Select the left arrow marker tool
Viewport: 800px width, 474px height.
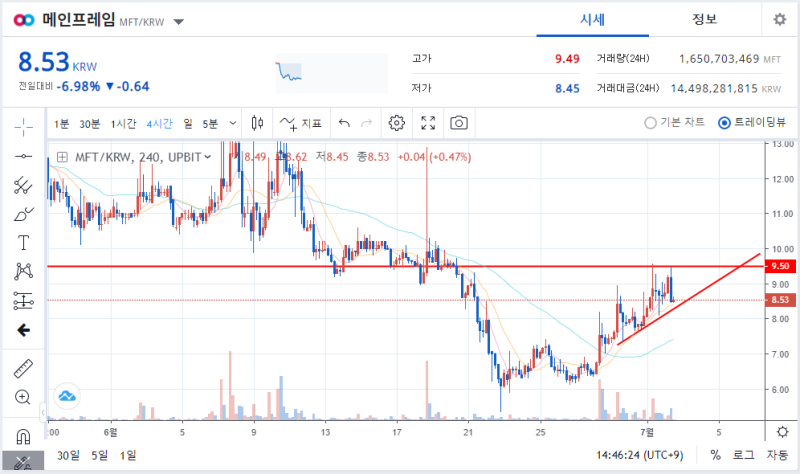23,331
